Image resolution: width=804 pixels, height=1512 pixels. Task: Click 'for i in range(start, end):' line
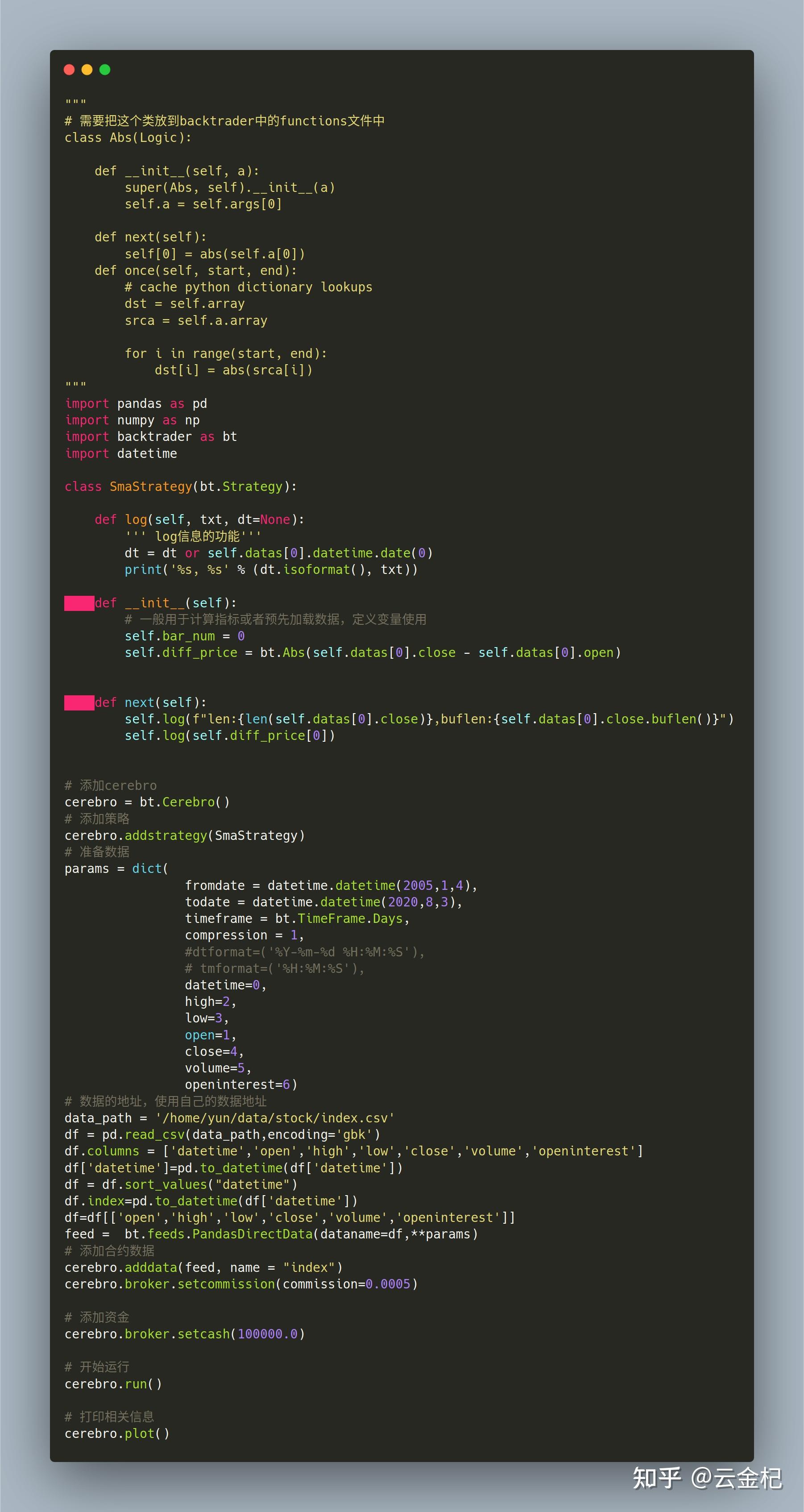click(x=226, y=353)
